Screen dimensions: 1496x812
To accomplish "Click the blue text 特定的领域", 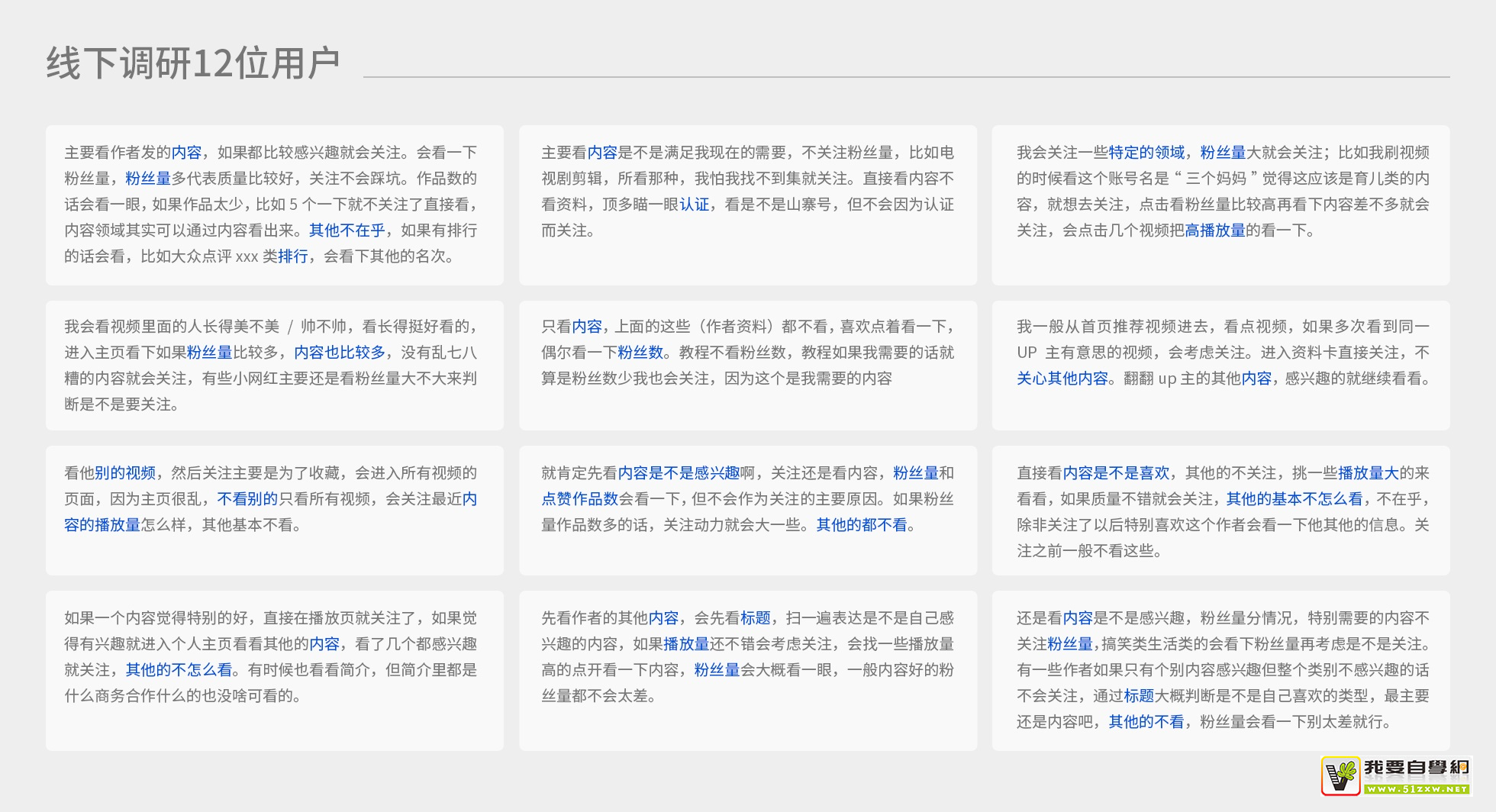I will 1146,153.
